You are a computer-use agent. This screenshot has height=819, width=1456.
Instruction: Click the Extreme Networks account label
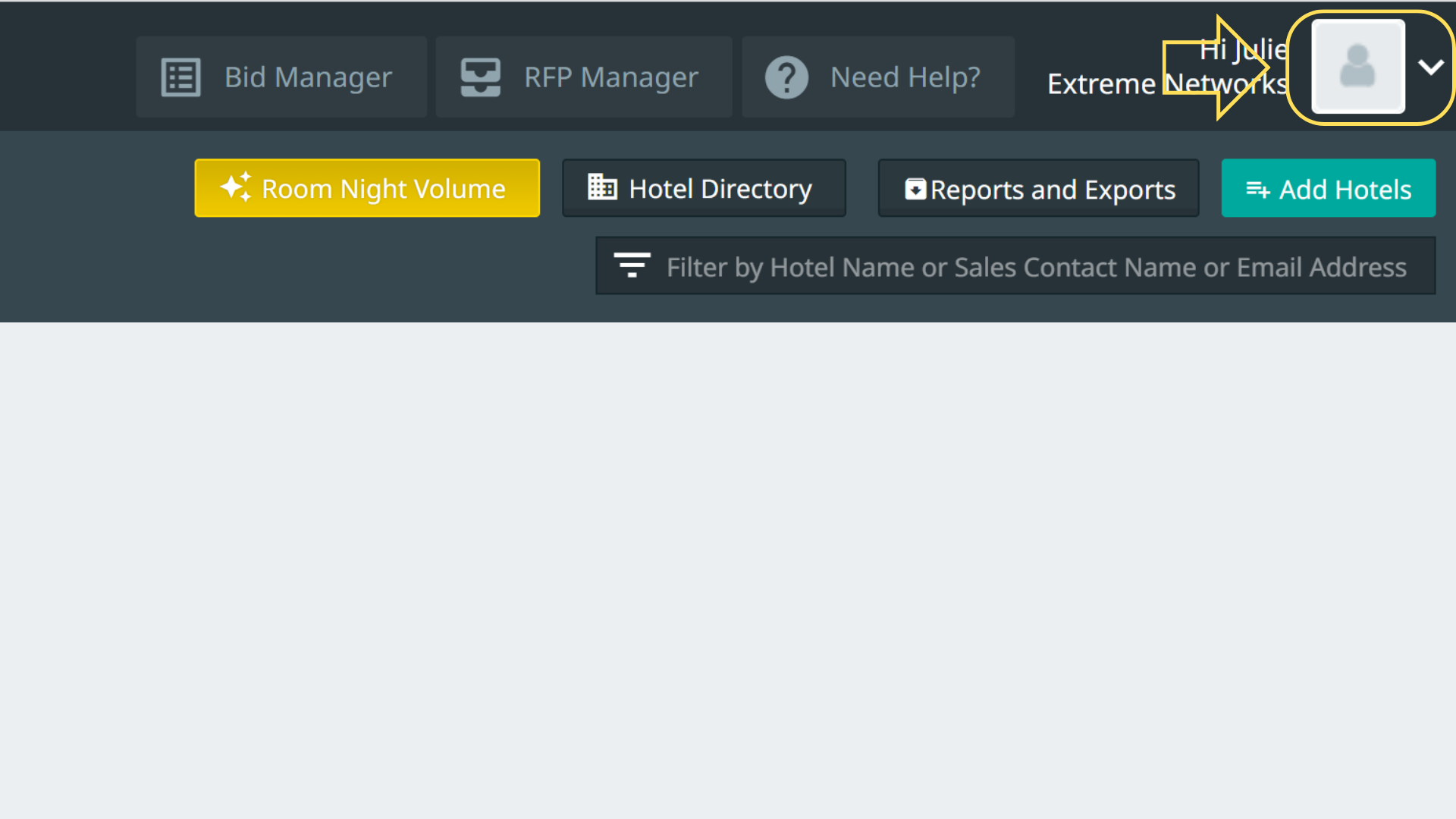point(1166,84)
